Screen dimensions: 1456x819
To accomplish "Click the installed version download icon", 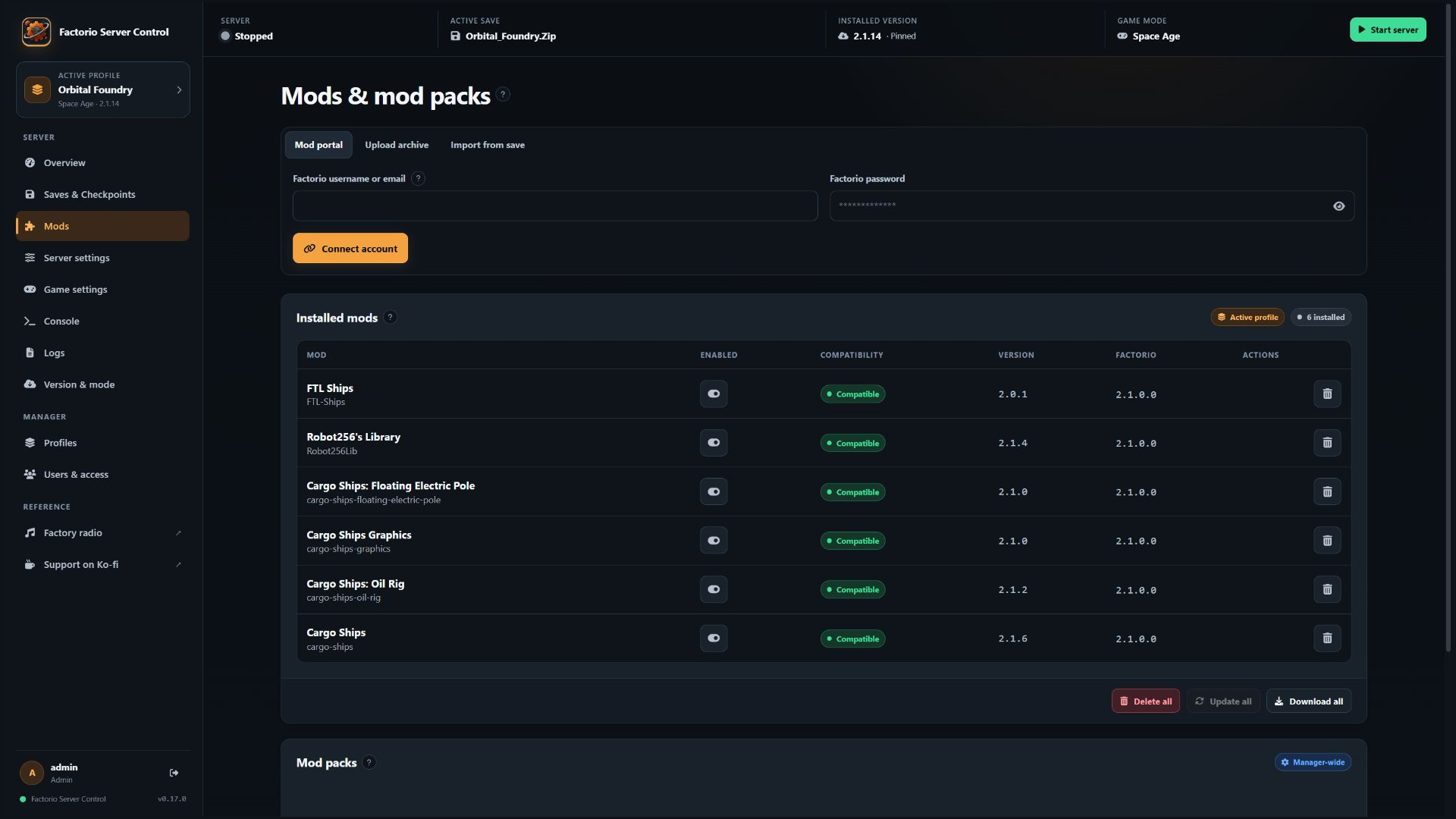I will click(843, 36).
